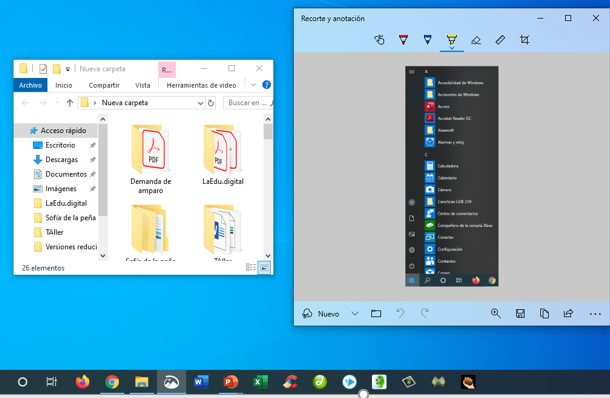Open the highlighter options chevron
The image size is (610, 398).
click(452, 48)
